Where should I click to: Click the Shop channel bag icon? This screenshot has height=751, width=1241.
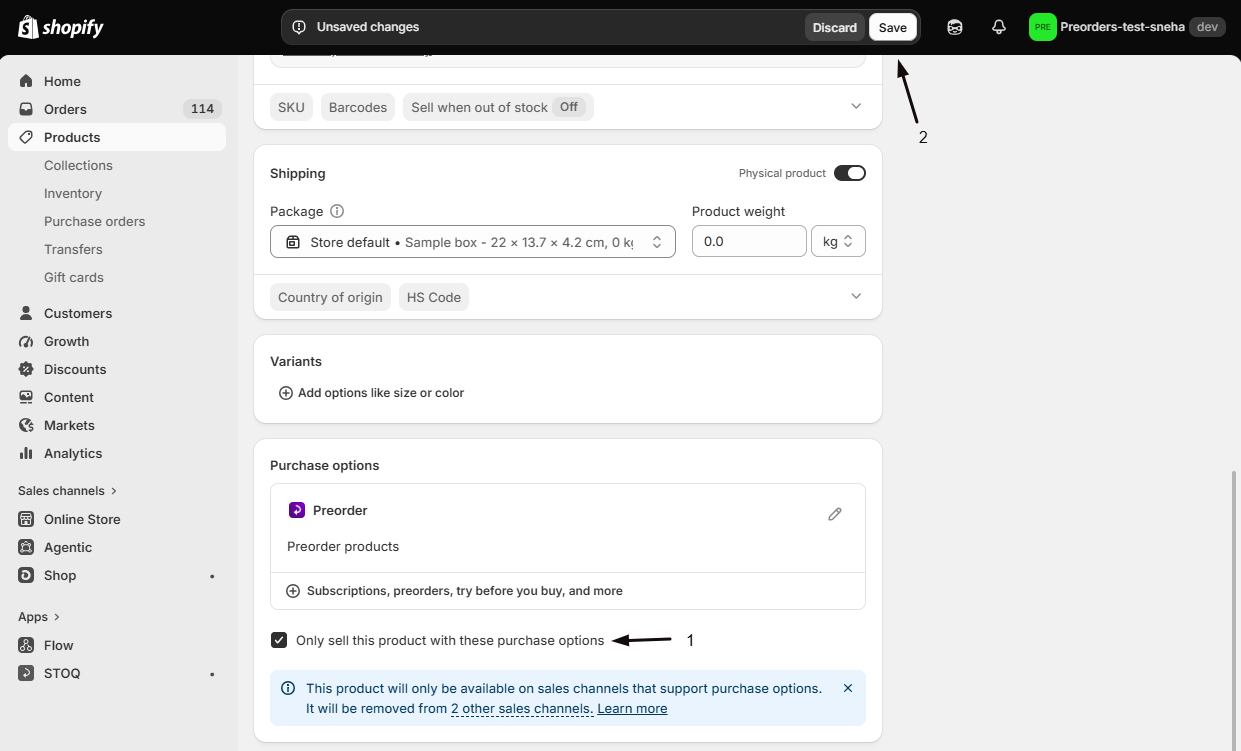(x=26, y=575)
